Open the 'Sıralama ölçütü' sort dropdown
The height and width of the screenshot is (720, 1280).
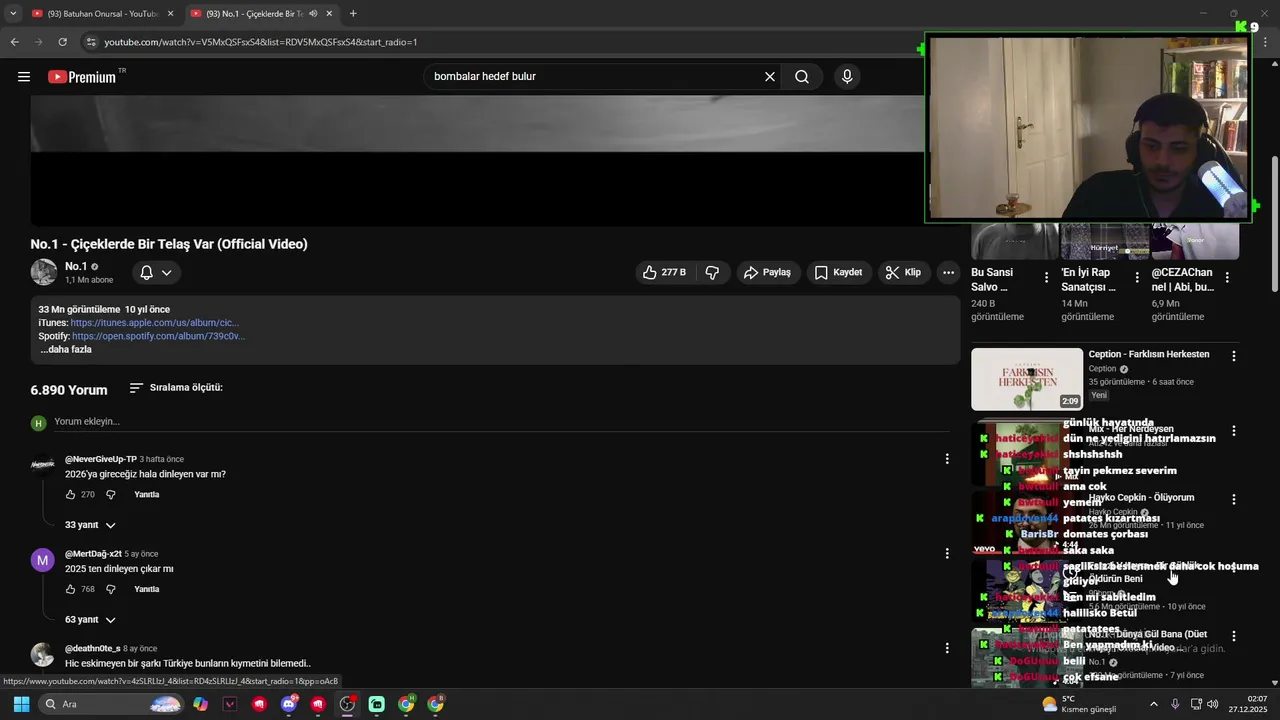176,387
